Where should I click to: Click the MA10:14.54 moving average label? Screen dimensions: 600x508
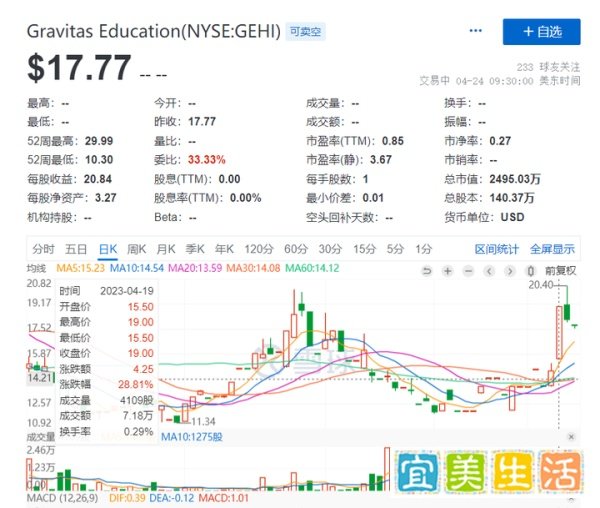coord(137,268)
